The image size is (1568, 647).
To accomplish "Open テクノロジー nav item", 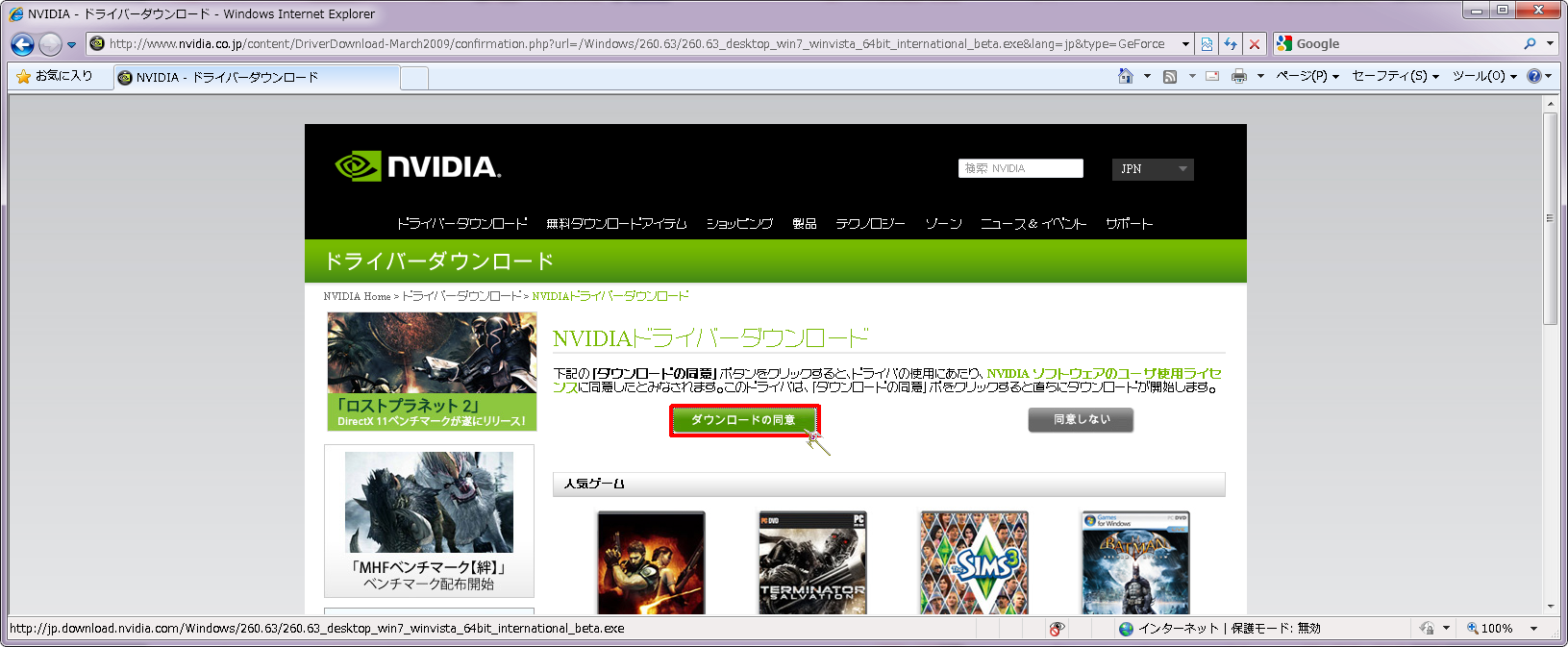I will (x=870, y=223).
